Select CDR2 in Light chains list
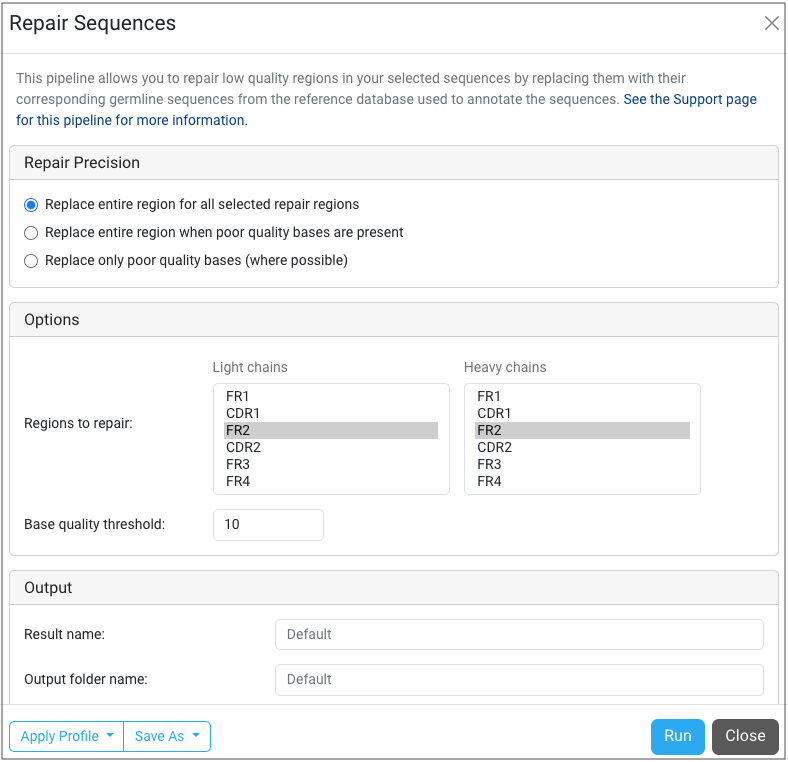Viewport: 788px width, 762px height. pos(243,448)
